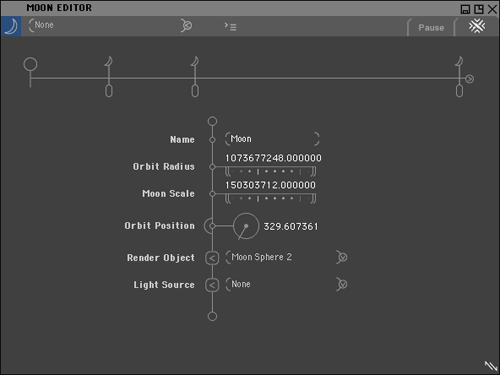Select the circle node at timeline start
The height and width of the screenshot is (375, 500).
30,64
